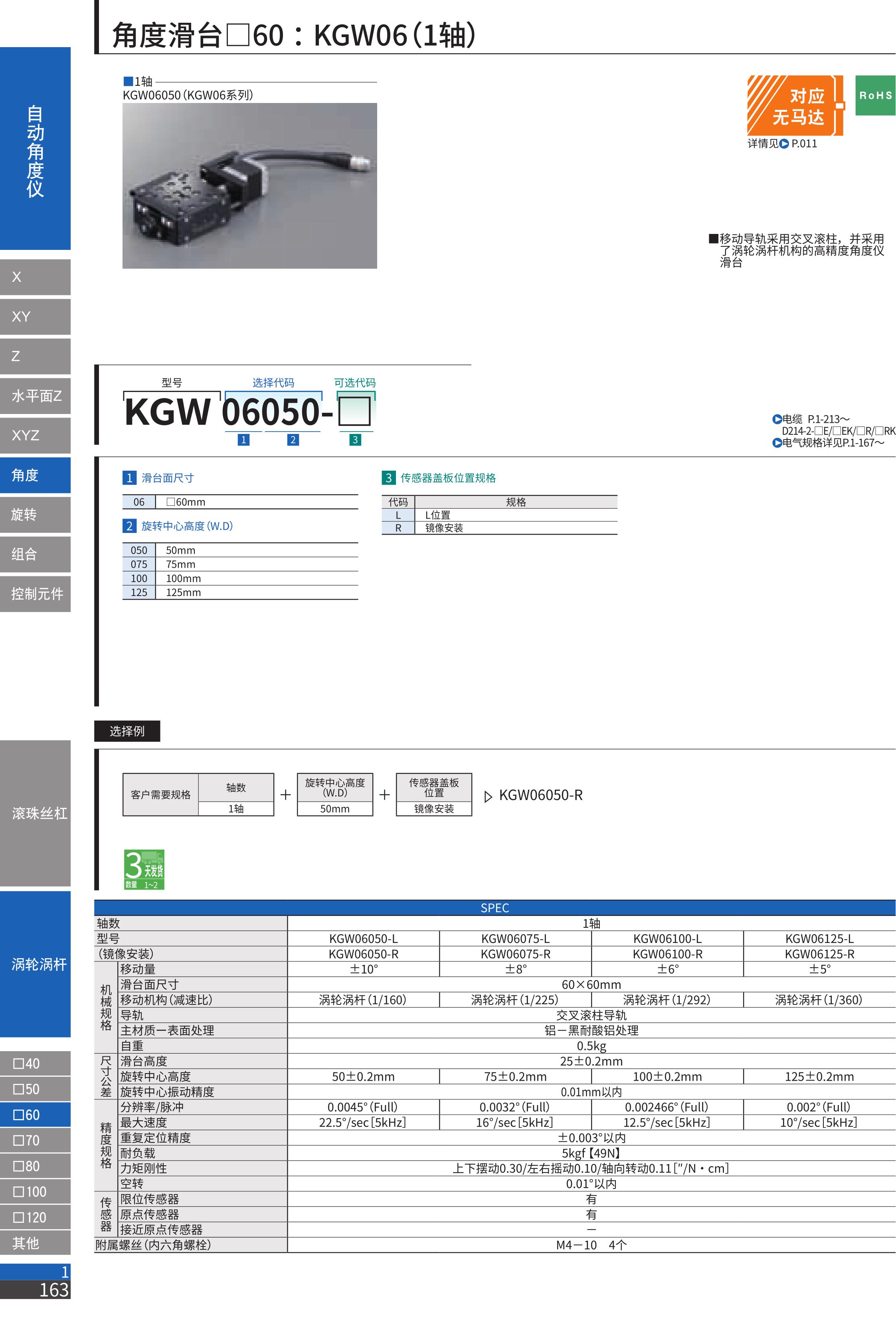Image resolution: width=896 pixels, height=1325 pixels.
Task: Click the green 3 badge beside 传感器盖板位置规格
Action: click(388, 478)
